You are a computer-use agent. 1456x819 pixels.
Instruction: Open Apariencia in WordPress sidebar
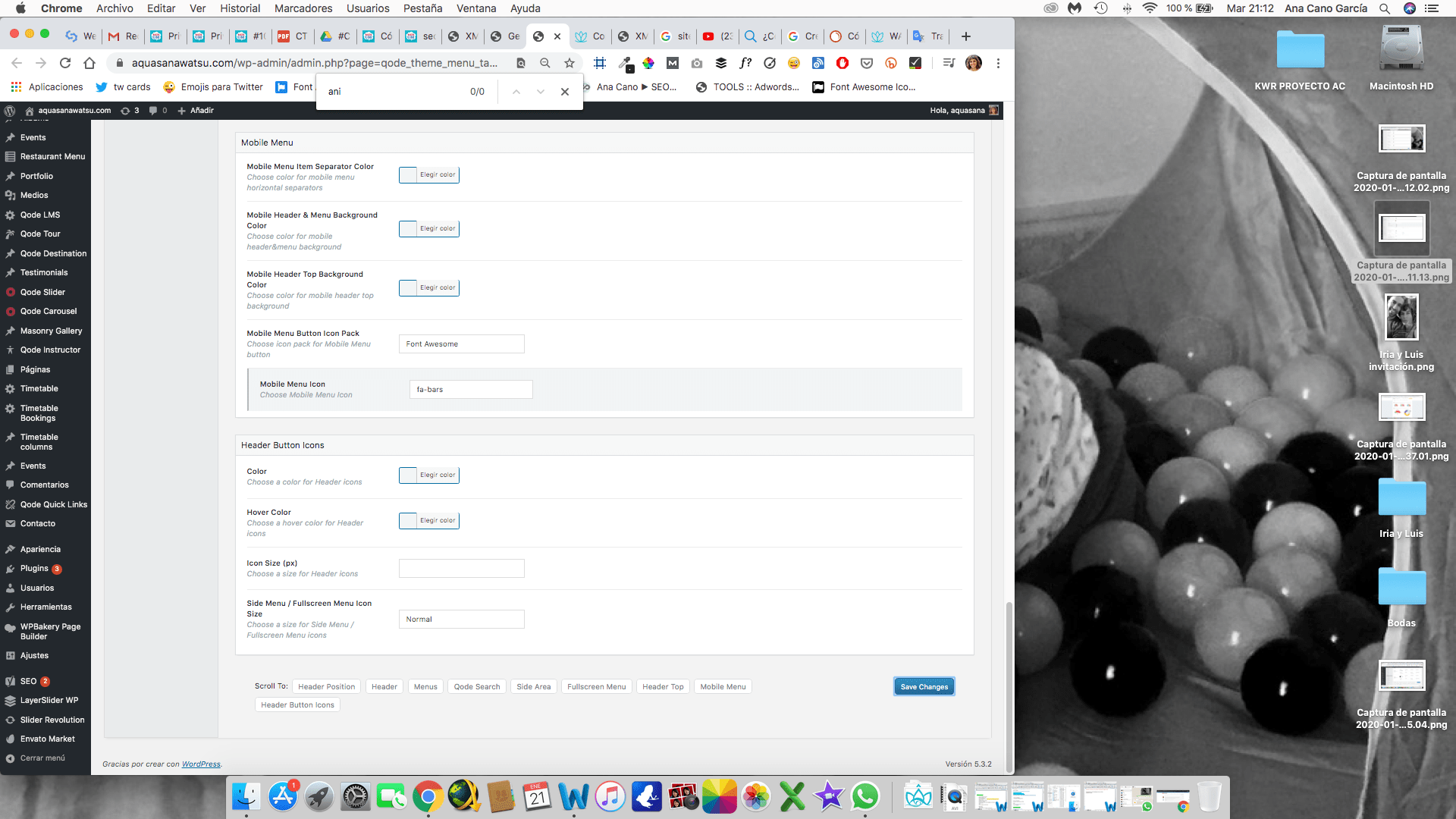pyautogui.click(x=40, y=550)
